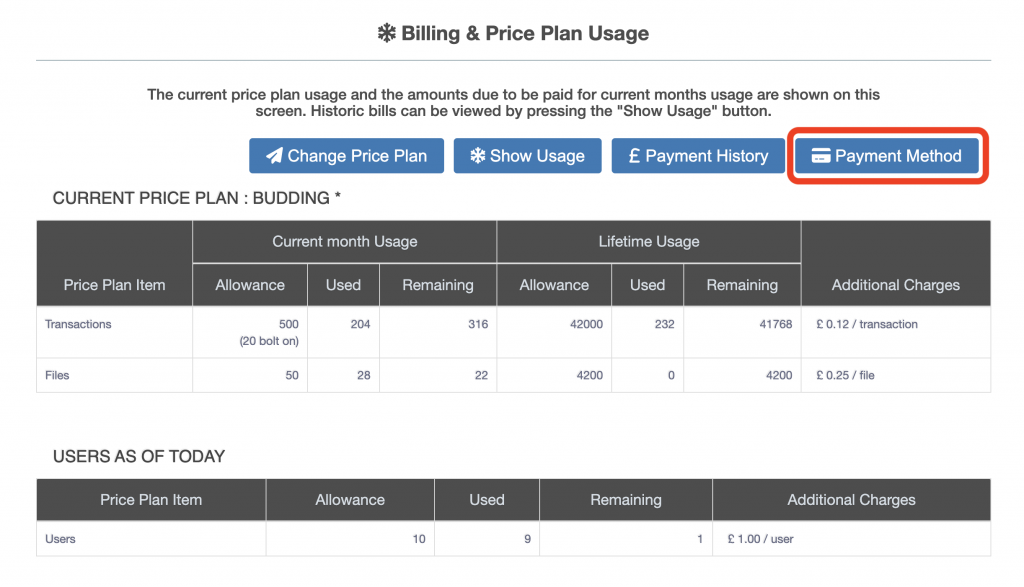This screenshot has width=1024, height=587.
Task: Click the pound sign icon on Payment History
Action: (634, 156)
